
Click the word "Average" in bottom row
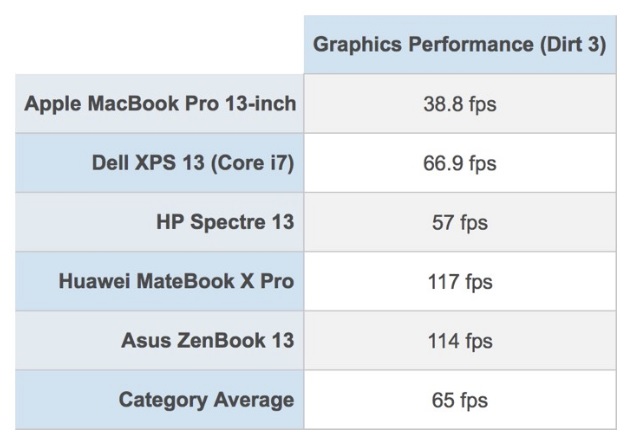[x=253, y=400]
